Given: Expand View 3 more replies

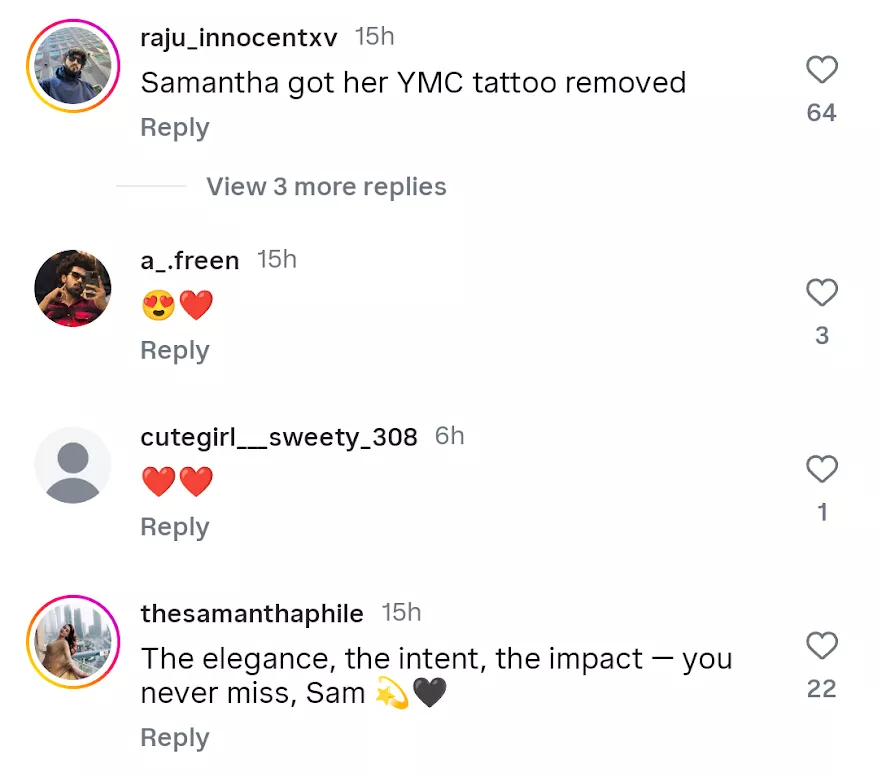Looking at the screenshot, I should coord(326,187).
